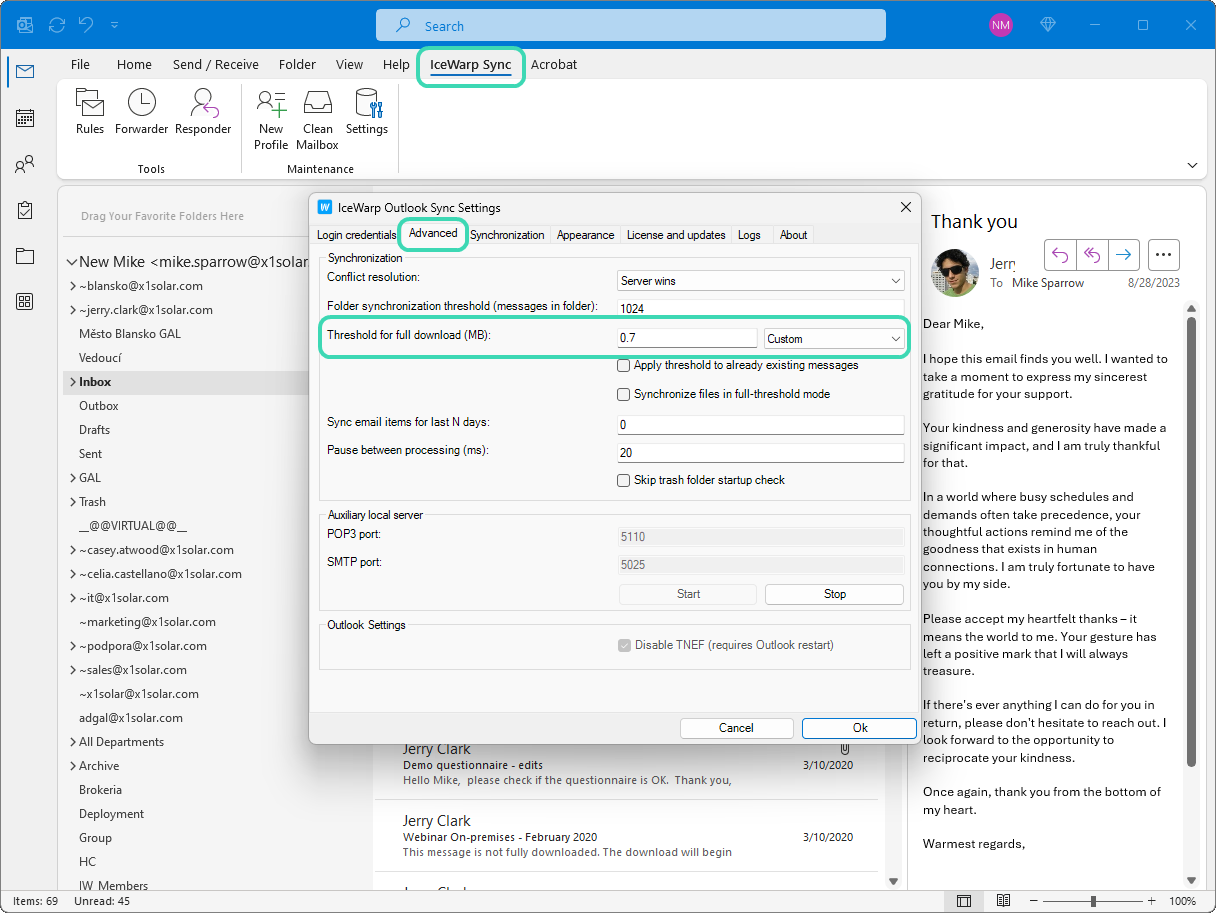The image size is (1216, 913).
Task: Create a New Profile
Action: click(x=271, y=119)
